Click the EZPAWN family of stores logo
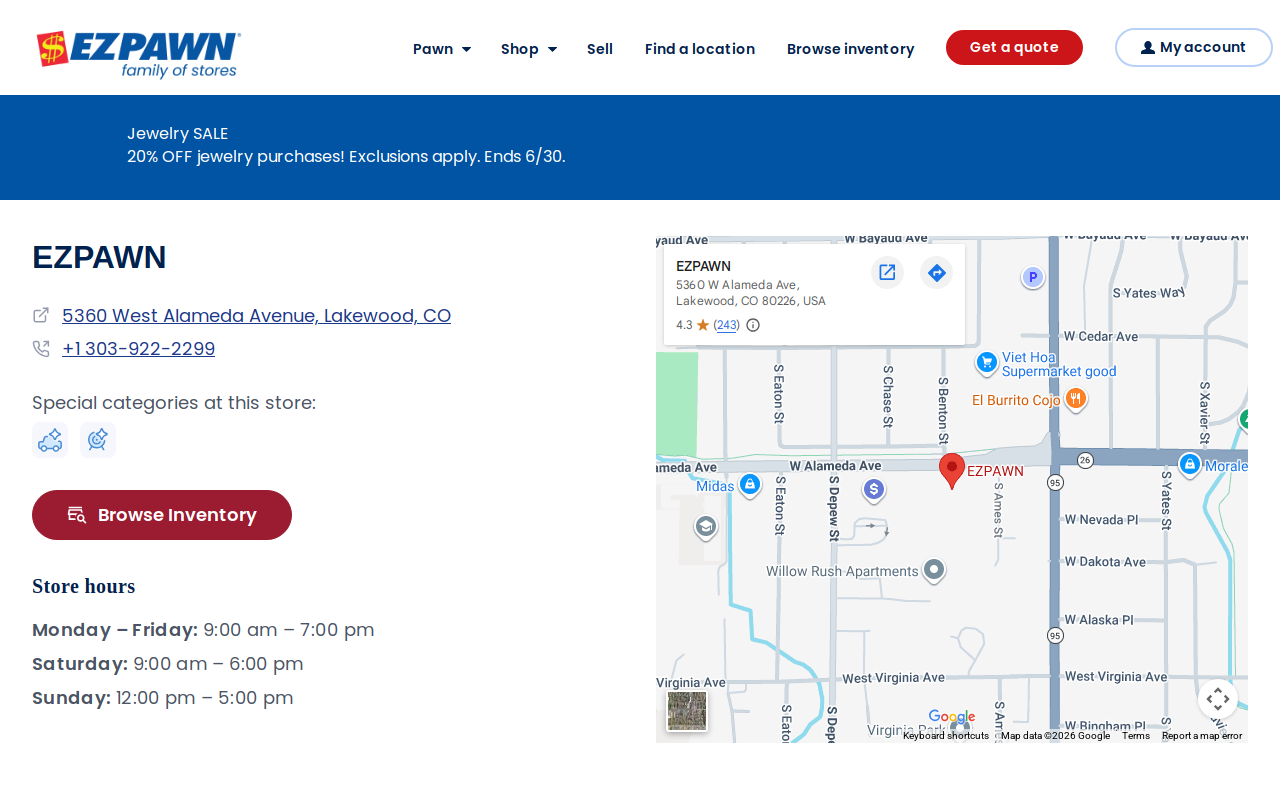The width and height of the screenshot is (1280, 800). [138, 54]
